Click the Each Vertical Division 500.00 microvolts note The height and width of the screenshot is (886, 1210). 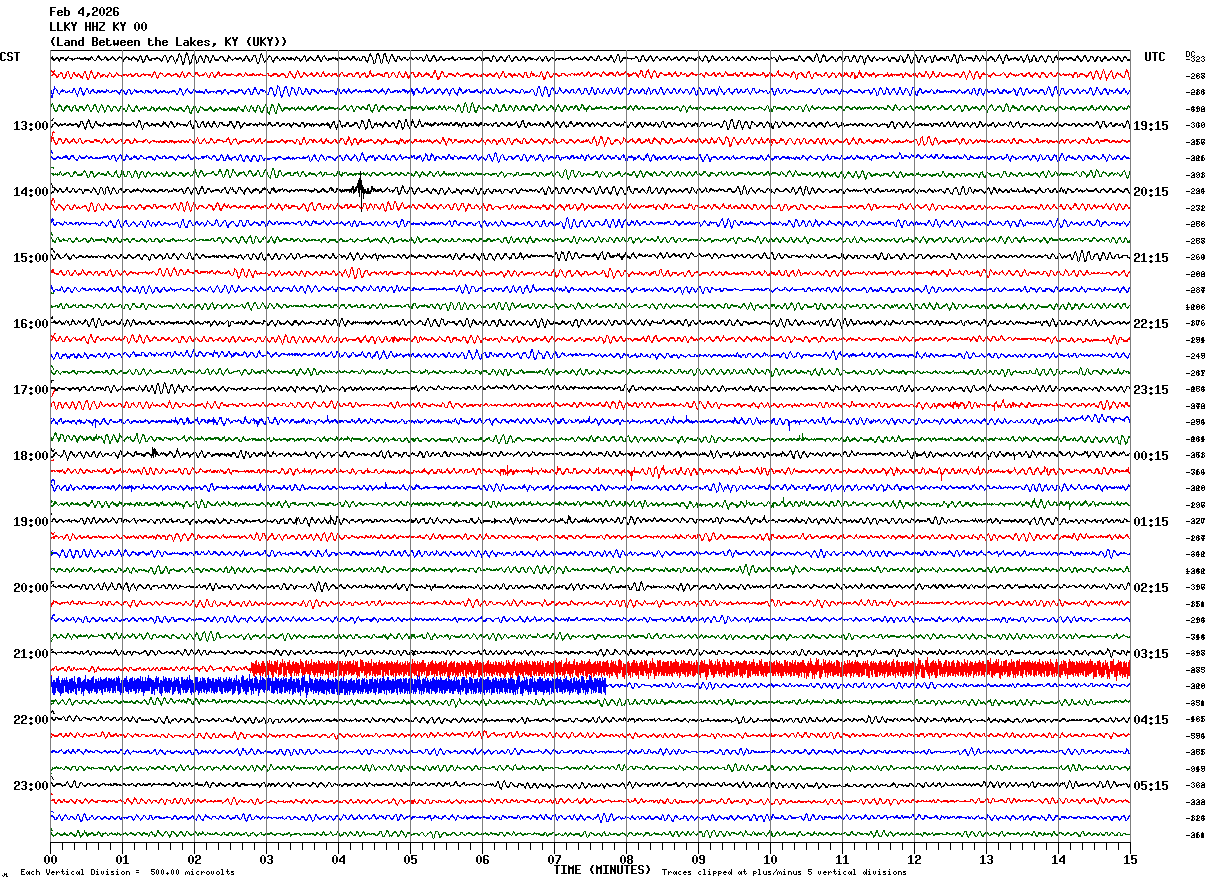[x=127, y=872]
